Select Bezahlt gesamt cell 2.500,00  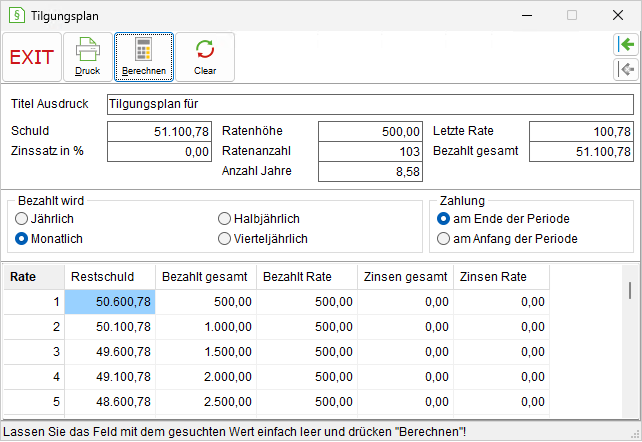pos(206,402)
